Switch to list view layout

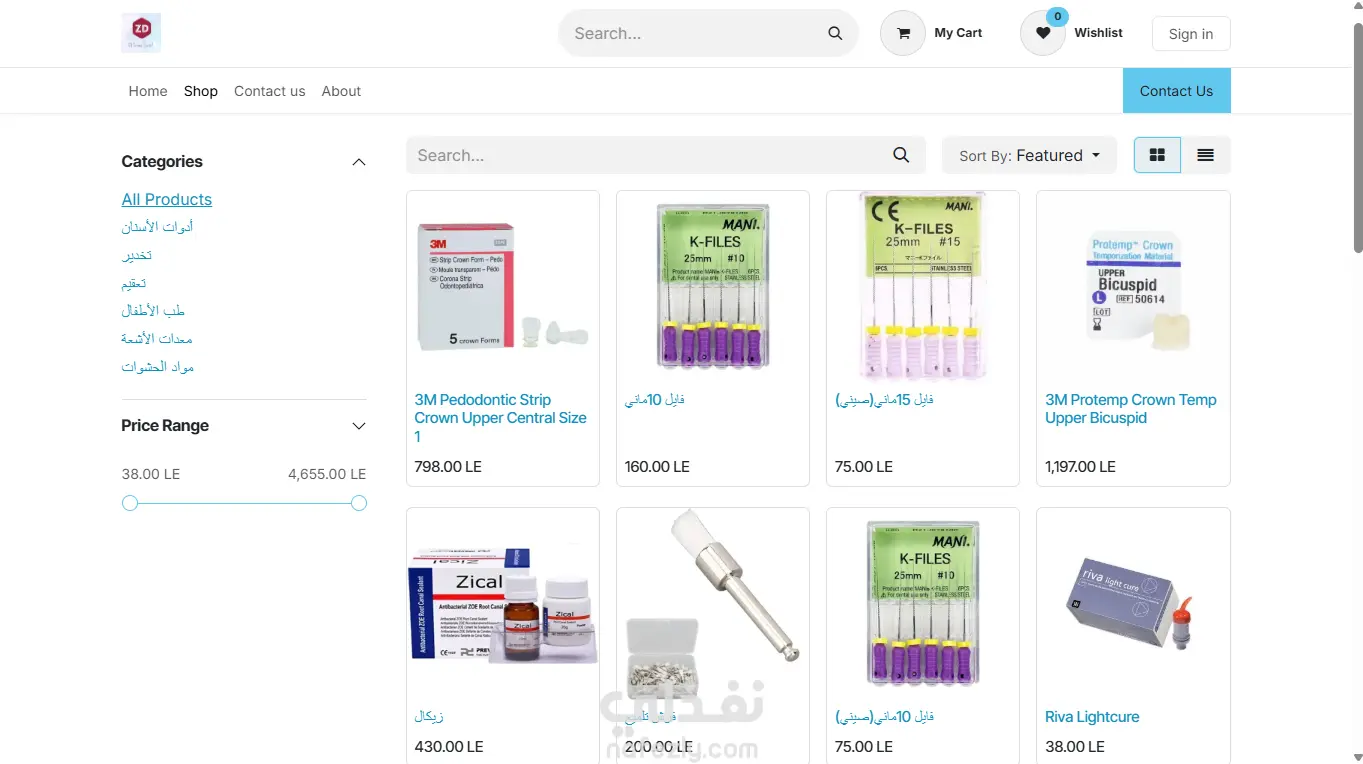pos(1205,155)
